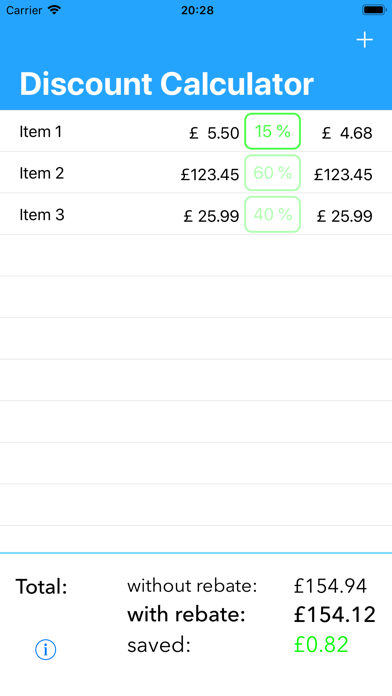392x696 pixels.
Task: Tap the Discount Calculator title
Action: tap(166, 84)
